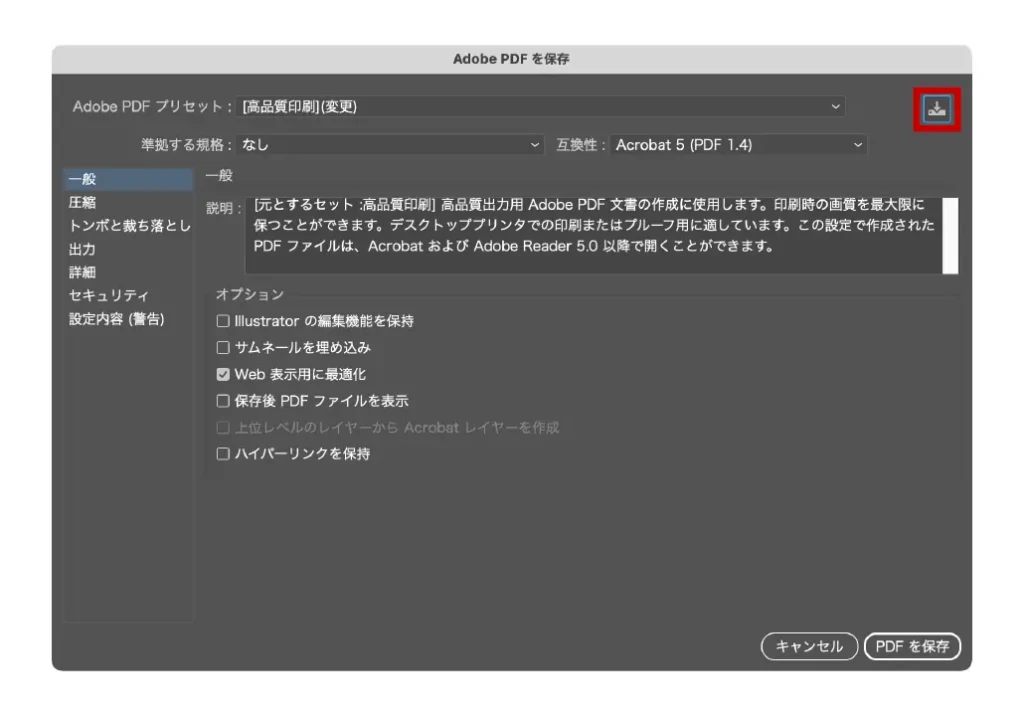
Task: Open the Adobe PDF プリセット dropdown
Action: [540, 107]
